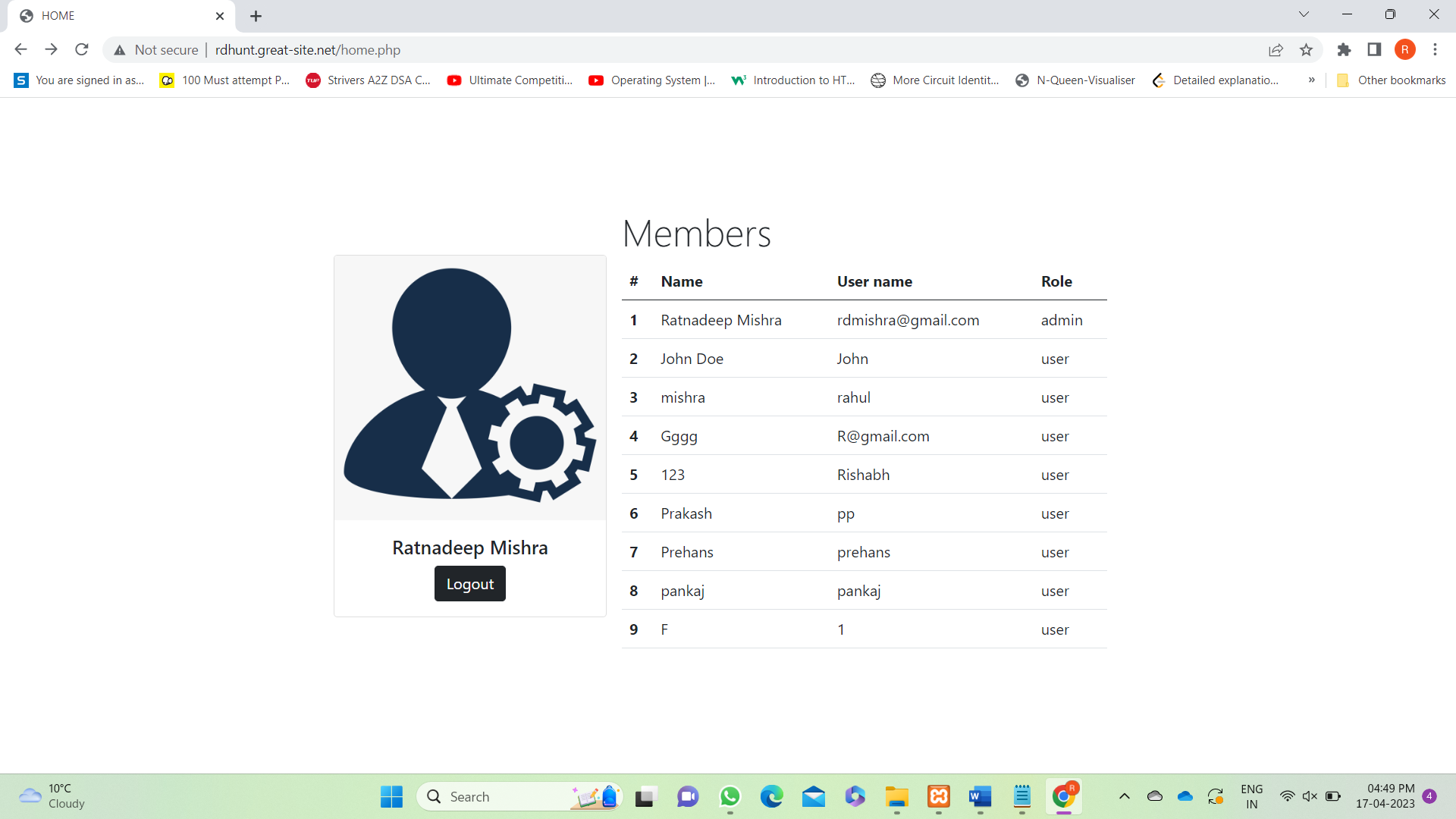Viewport: 1456px width, 819px height.
Task: Click the share icon in the address bar
Action: (x=1276, y=49)
